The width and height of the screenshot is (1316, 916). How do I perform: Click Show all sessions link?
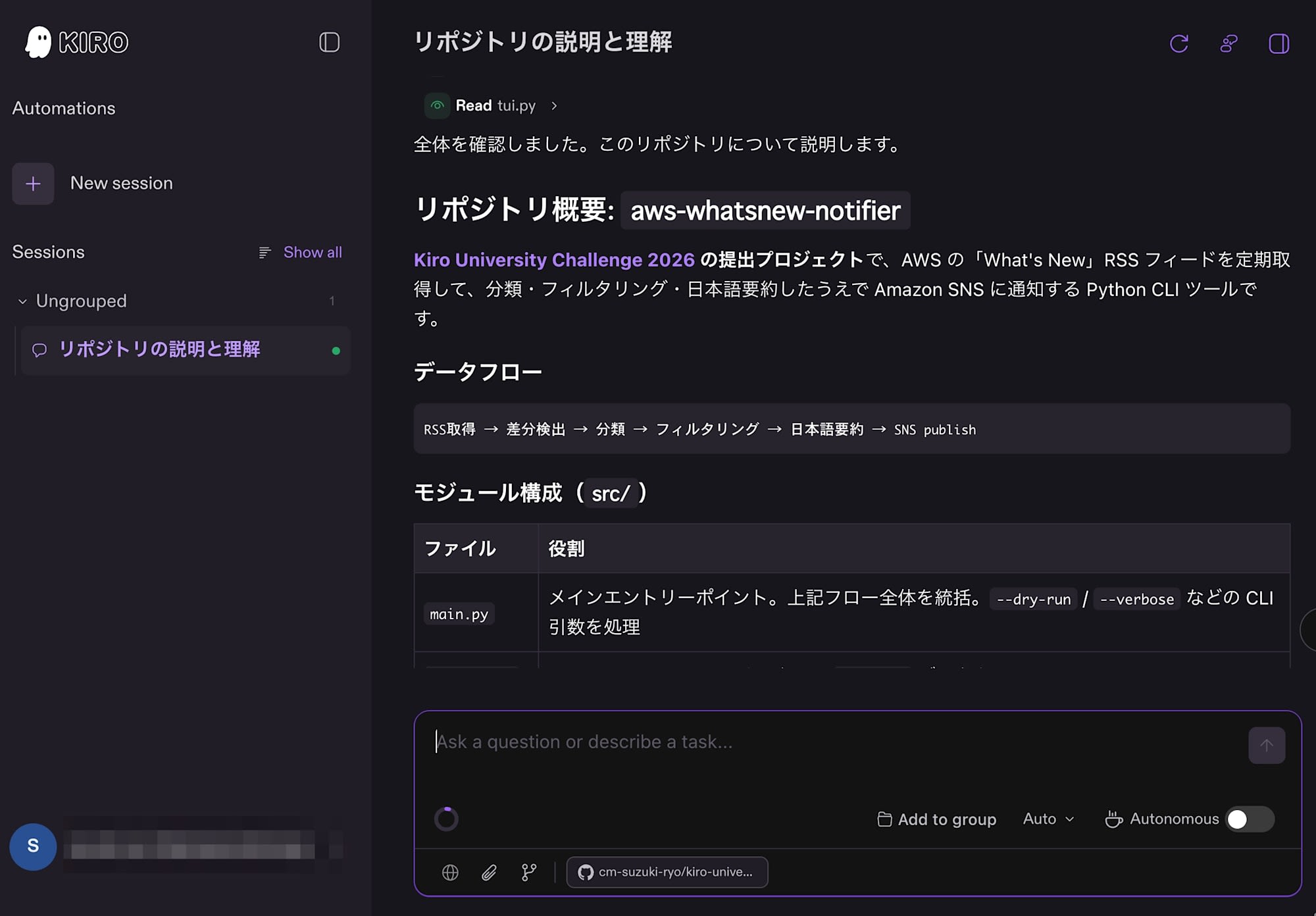click(313, 252)
